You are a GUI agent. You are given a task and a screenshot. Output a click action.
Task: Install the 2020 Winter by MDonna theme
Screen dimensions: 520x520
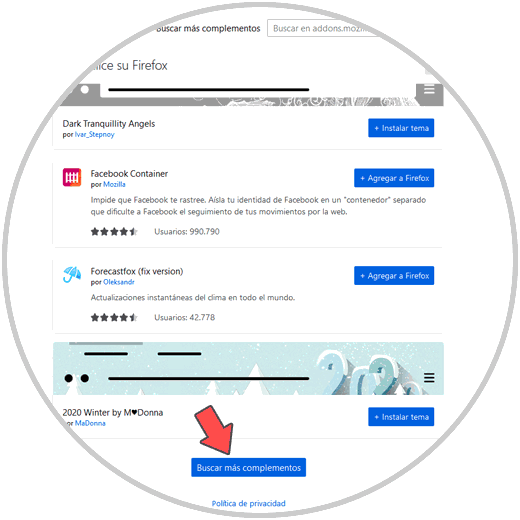click(401, 416)
